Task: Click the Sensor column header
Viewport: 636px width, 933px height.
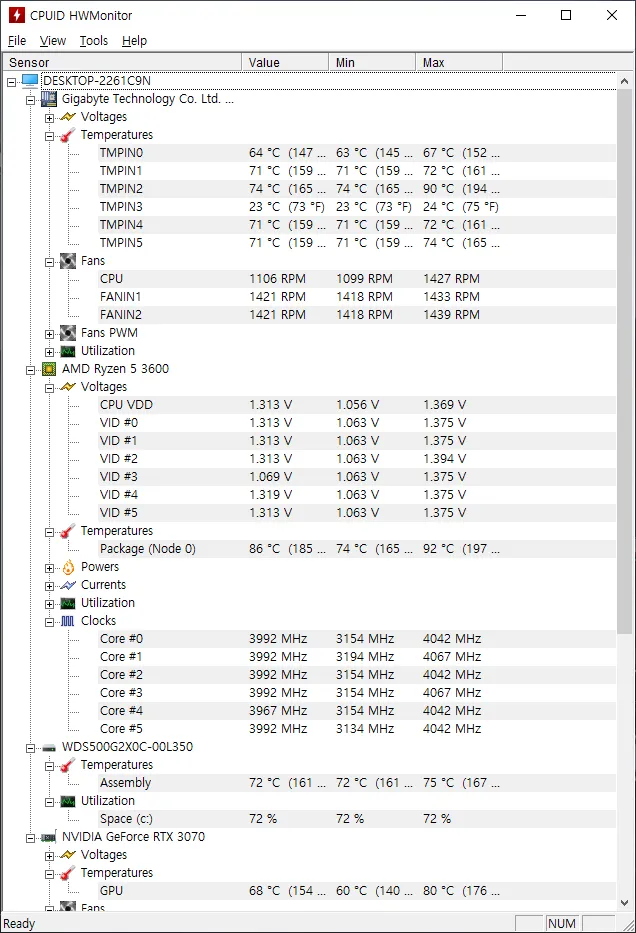Action: tap(122, 62)
